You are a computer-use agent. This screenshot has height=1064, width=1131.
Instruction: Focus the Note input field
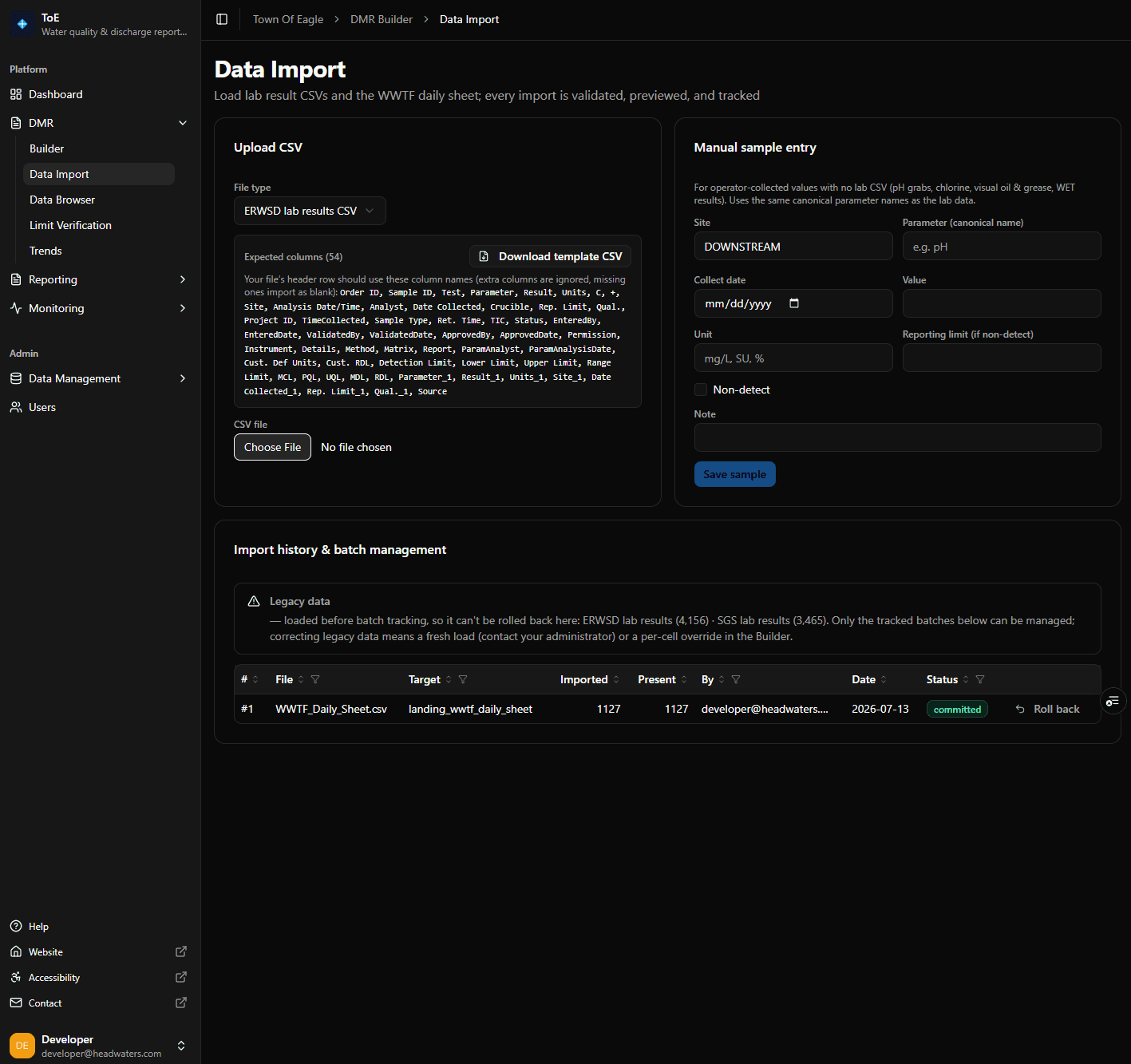pyautogui.click(x=898, y=437)
